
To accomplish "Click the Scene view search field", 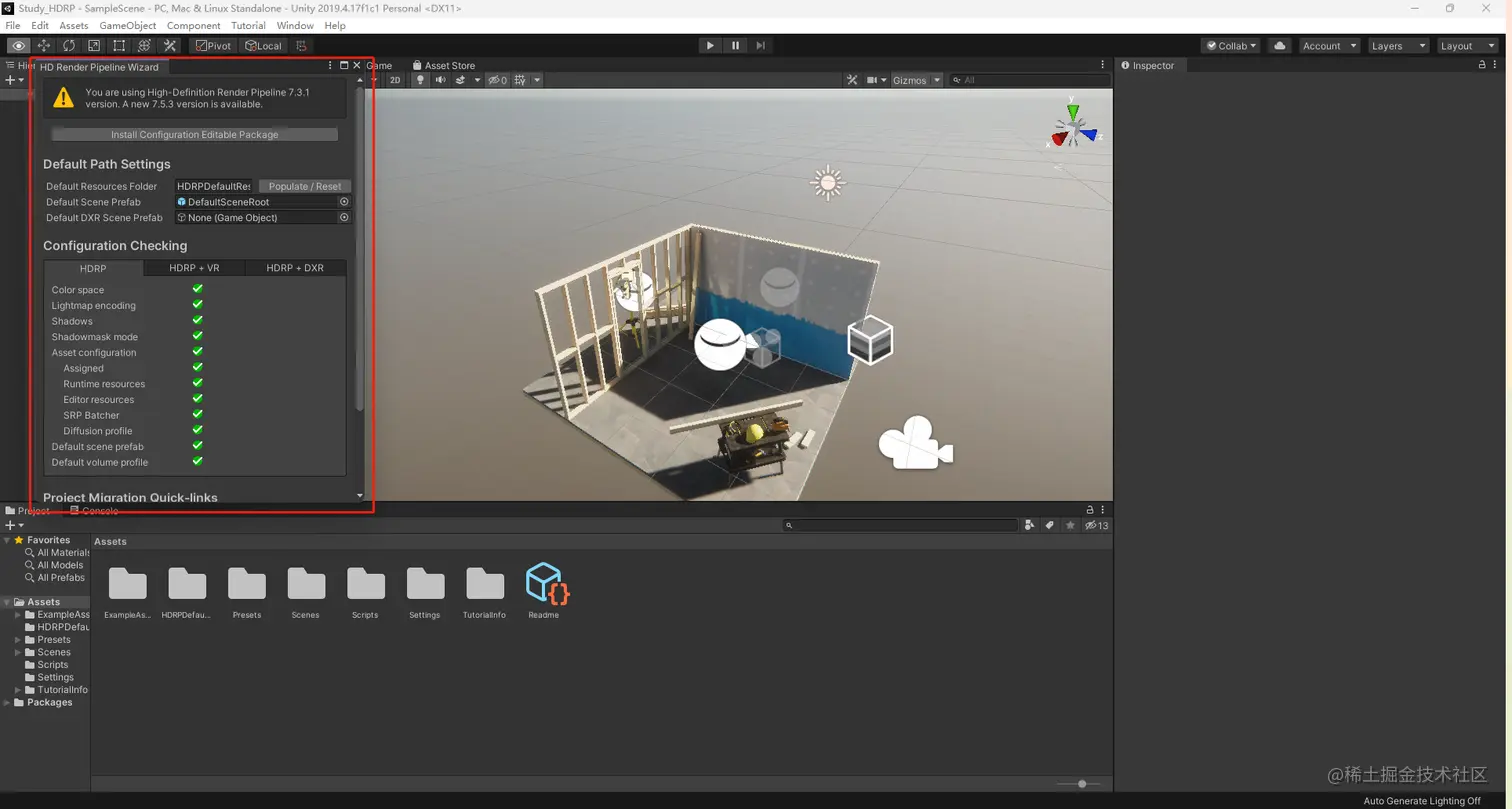I will 1030,80.
